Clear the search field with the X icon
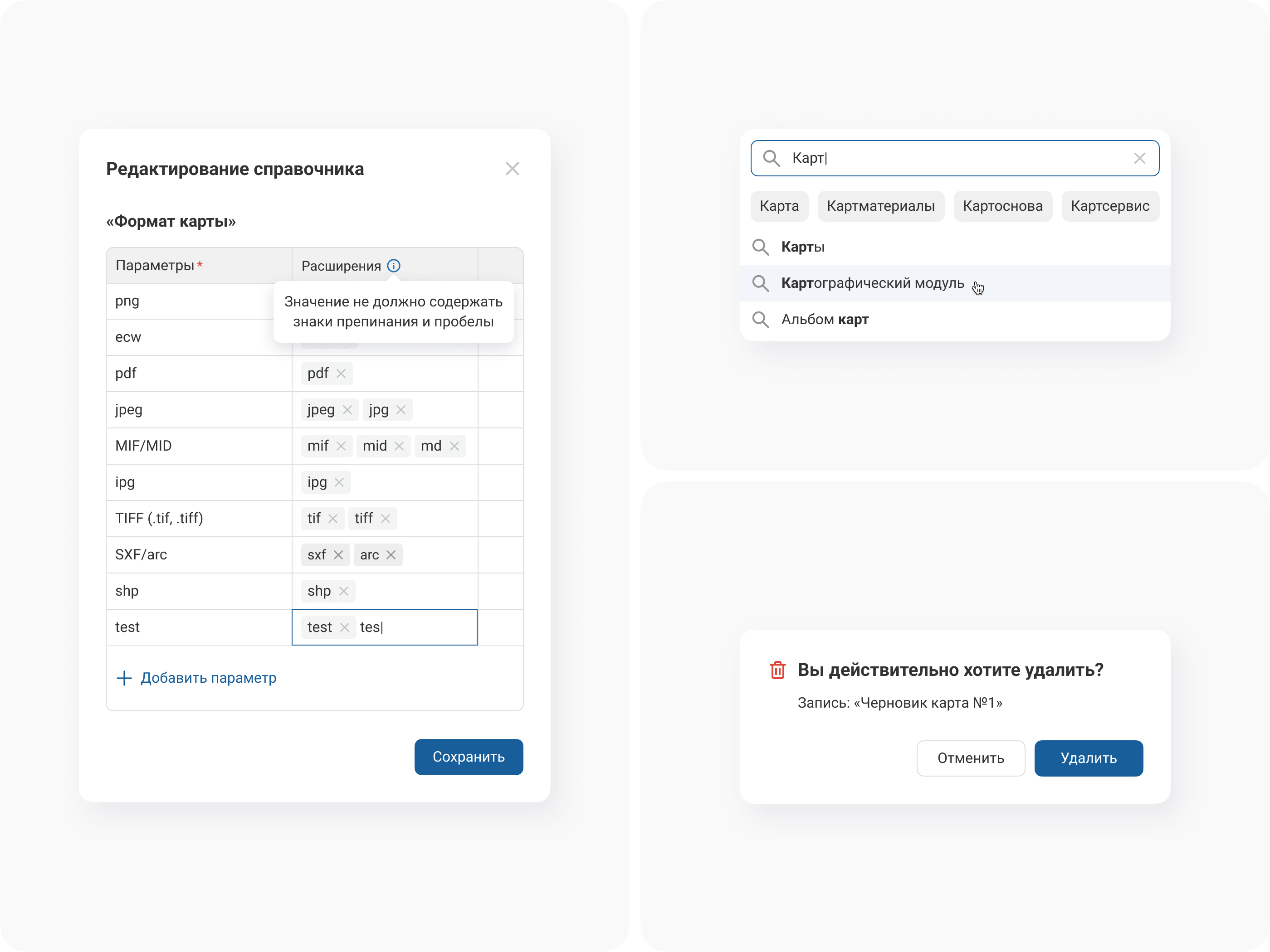Viewport: 1270px width, 952px height. tap(1139, 158)
